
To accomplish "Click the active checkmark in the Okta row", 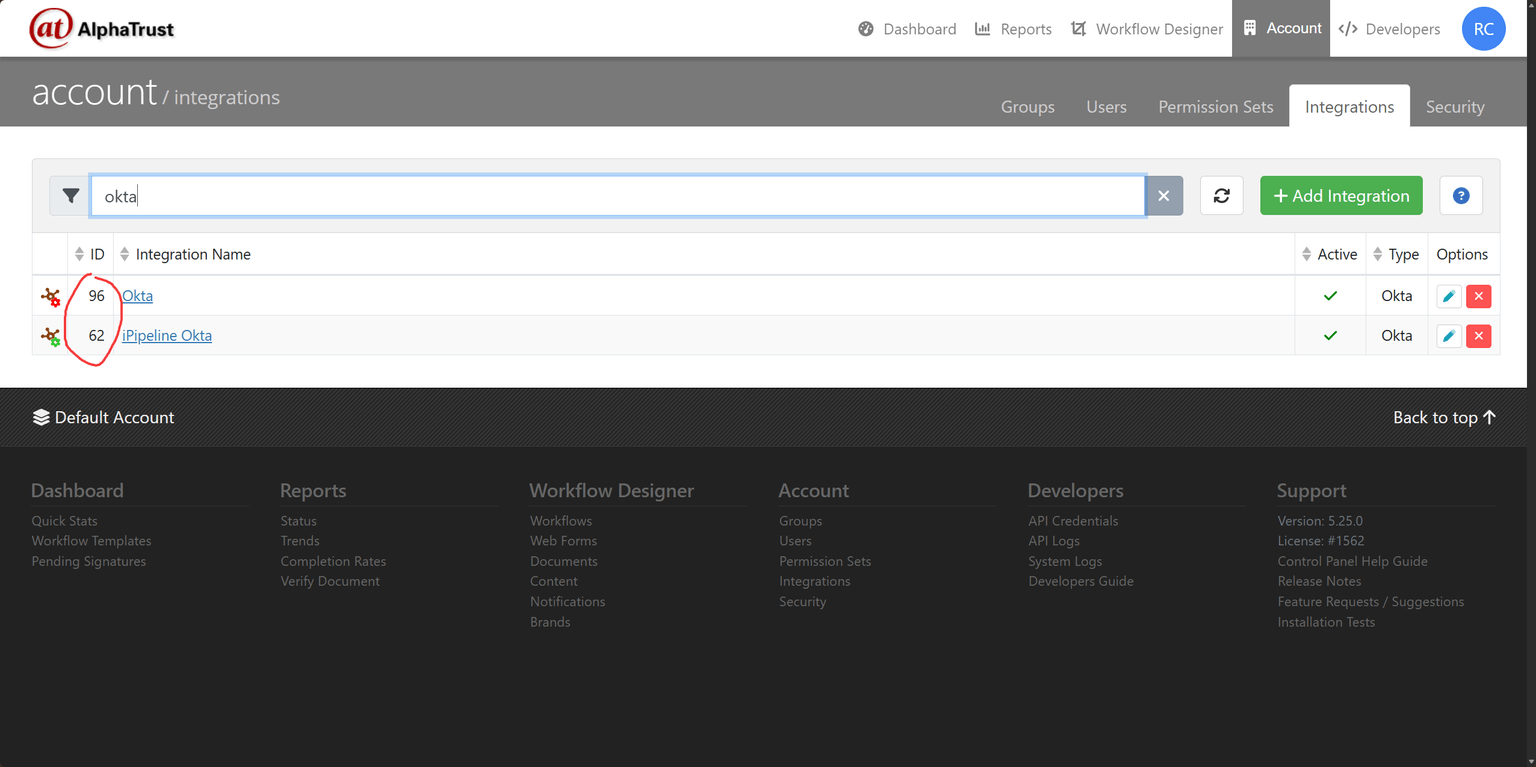I will 1330,296.
